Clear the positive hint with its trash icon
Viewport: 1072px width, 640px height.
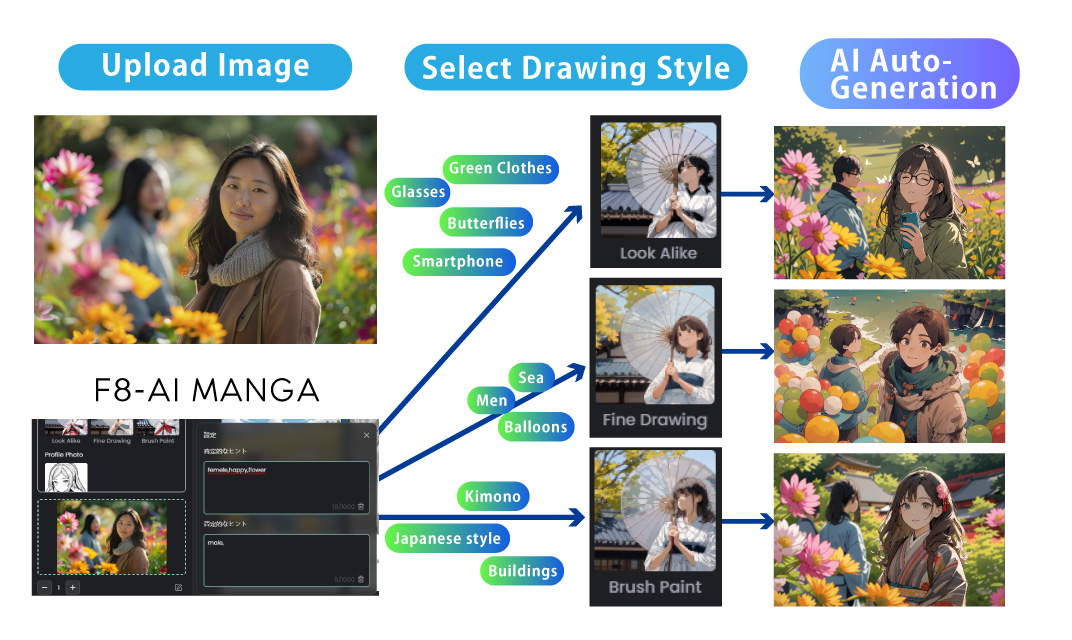click(361, 507)
